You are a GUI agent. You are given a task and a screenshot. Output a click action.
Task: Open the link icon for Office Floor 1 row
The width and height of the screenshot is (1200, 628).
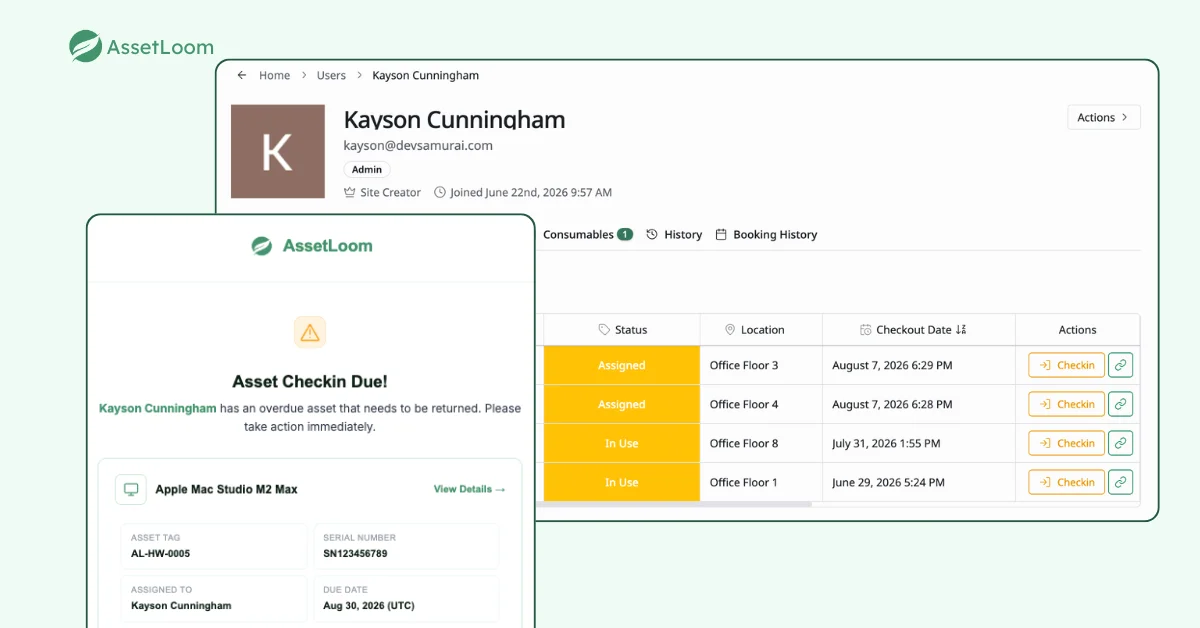(x=1121, y=482)
